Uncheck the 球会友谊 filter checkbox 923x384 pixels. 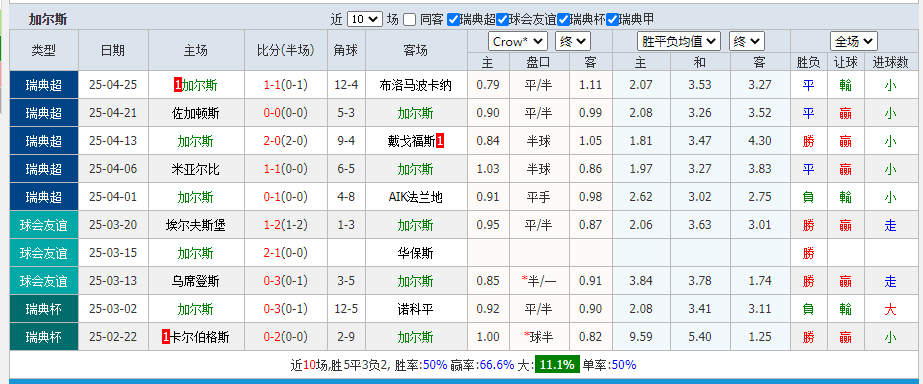coord(502,19)
